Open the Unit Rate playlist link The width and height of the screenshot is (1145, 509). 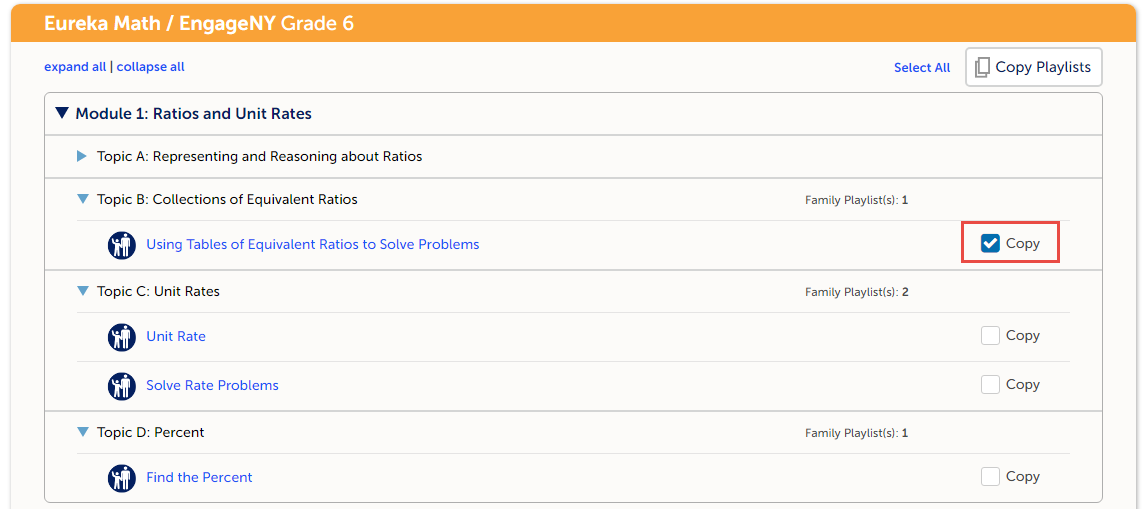pyautogui.click(x=176, y=337)
